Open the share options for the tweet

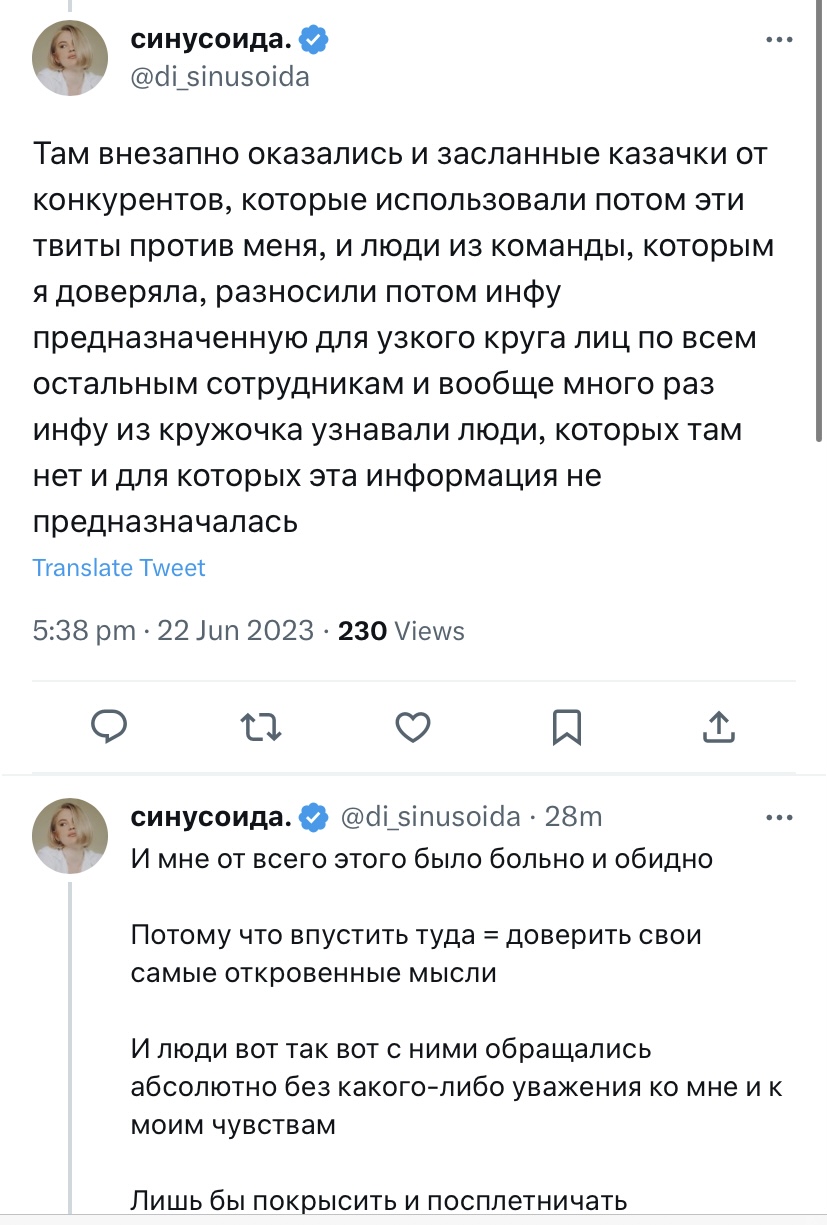718,727
